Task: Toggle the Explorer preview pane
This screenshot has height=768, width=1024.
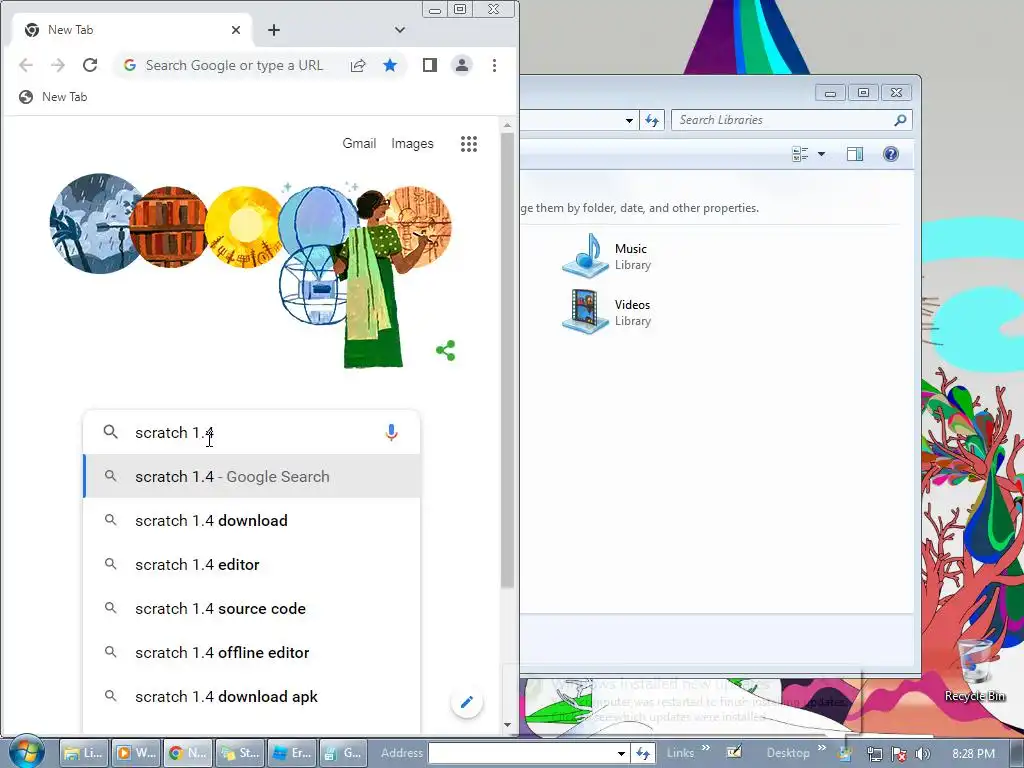Action: tap(855, 154)
